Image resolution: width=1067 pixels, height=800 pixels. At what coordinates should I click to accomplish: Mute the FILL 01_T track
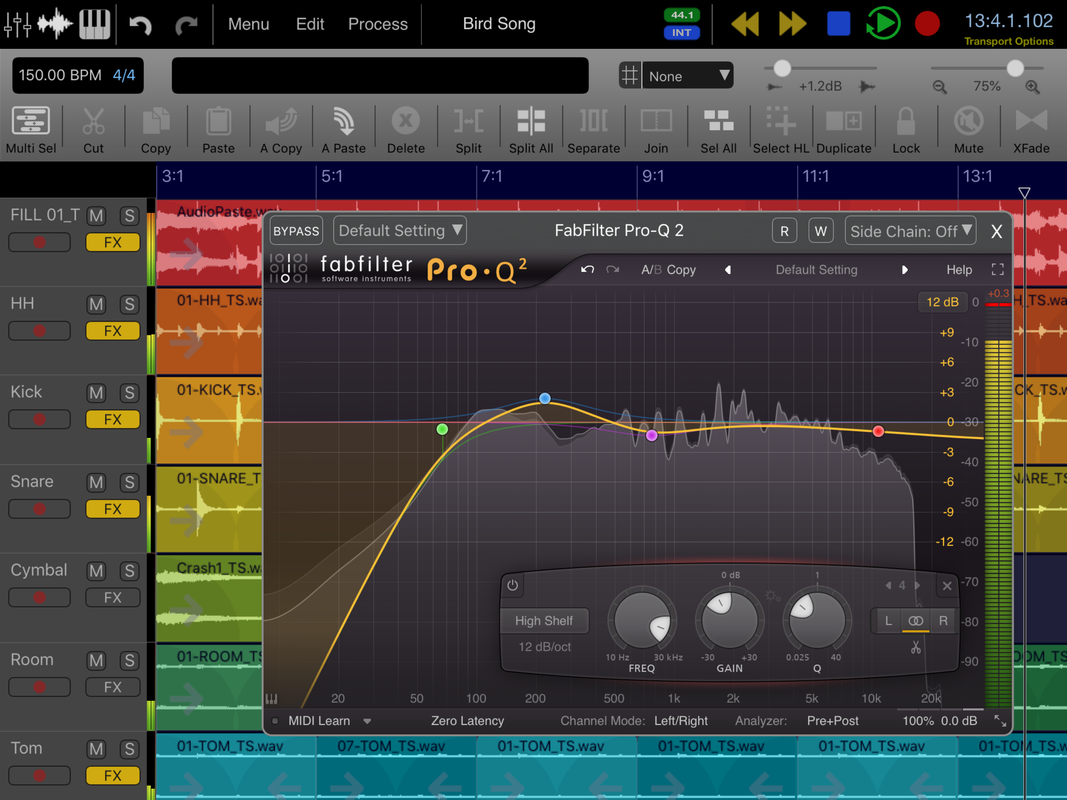96,216
